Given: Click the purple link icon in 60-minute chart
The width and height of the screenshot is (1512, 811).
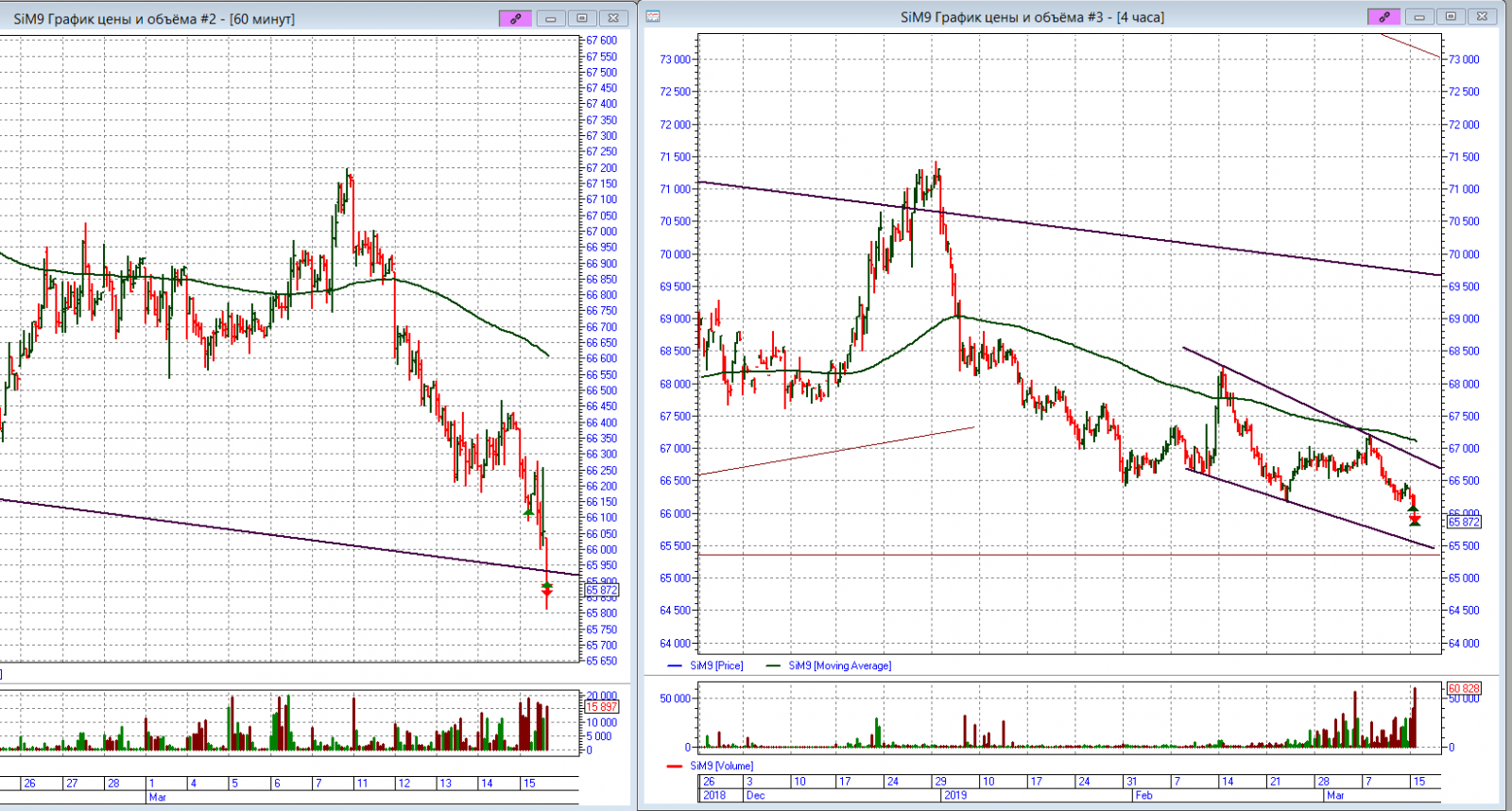Looking at the screenshot, I should [x=515, y=18].
